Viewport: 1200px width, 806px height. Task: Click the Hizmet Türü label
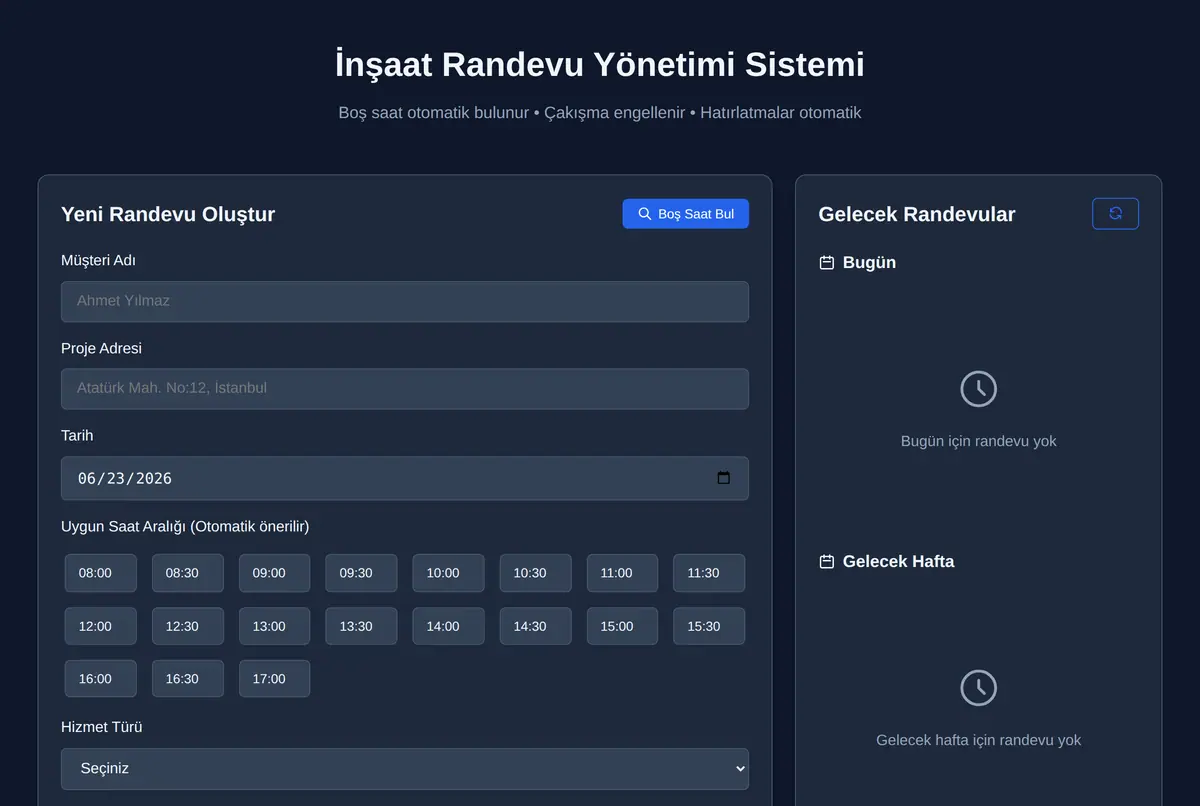(x=102, y=727)
